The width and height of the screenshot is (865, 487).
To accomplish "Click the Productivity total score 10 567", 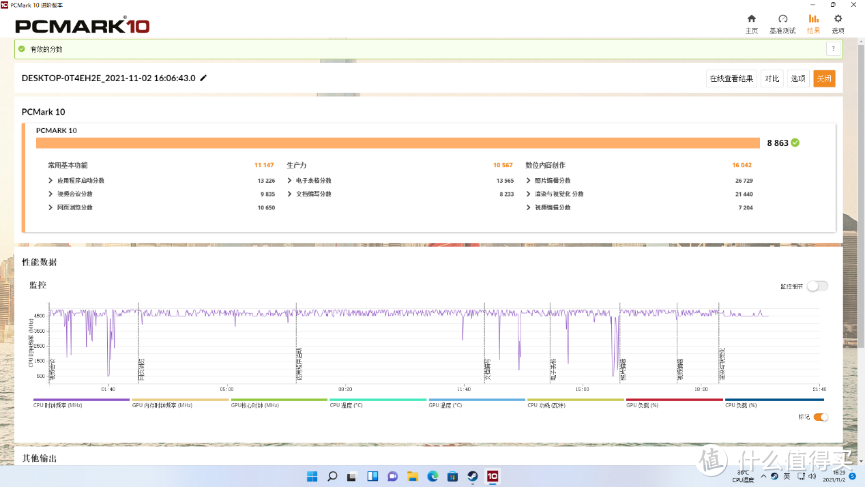I will click(503, 165).
